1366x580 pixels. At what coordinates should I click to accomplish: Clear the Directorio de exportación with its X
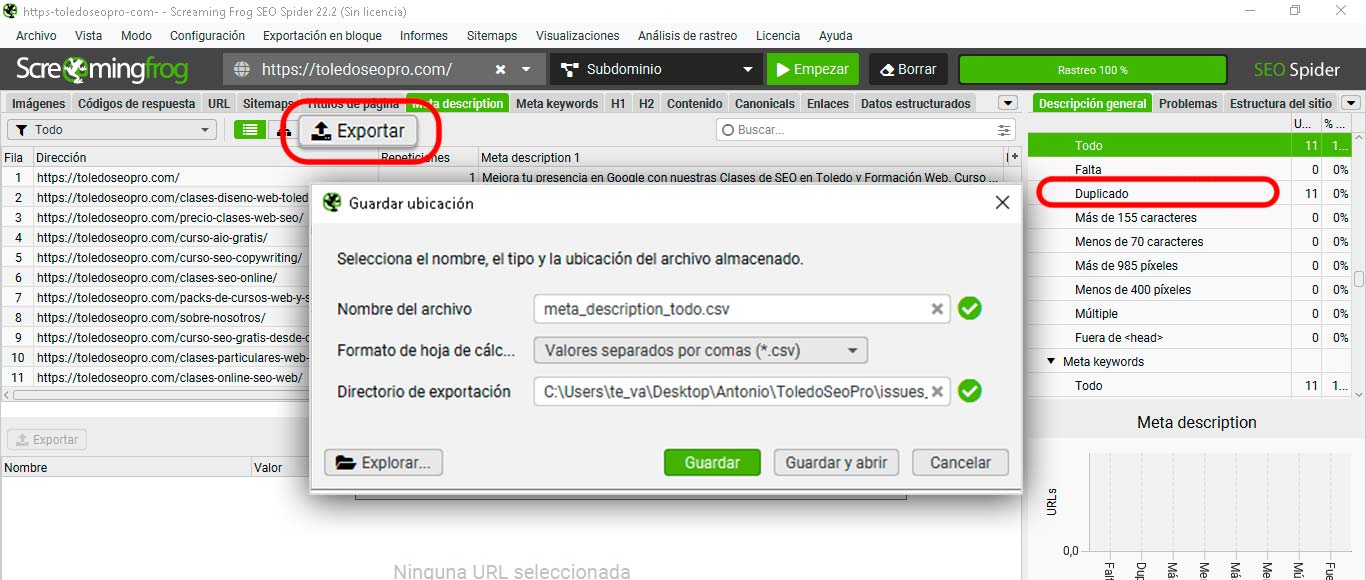point(936,391)
